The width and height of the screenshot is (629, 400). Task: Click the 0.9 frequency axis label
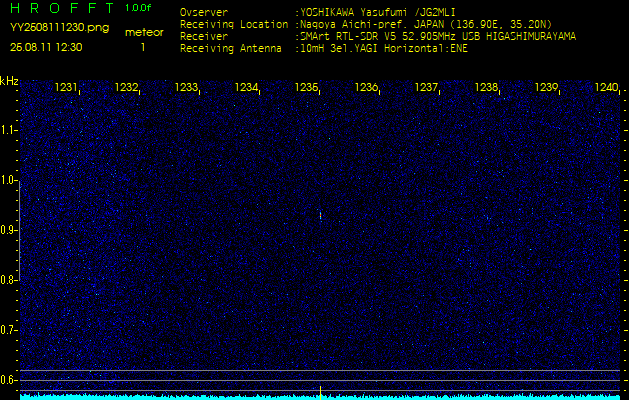[x=8, y=230]
